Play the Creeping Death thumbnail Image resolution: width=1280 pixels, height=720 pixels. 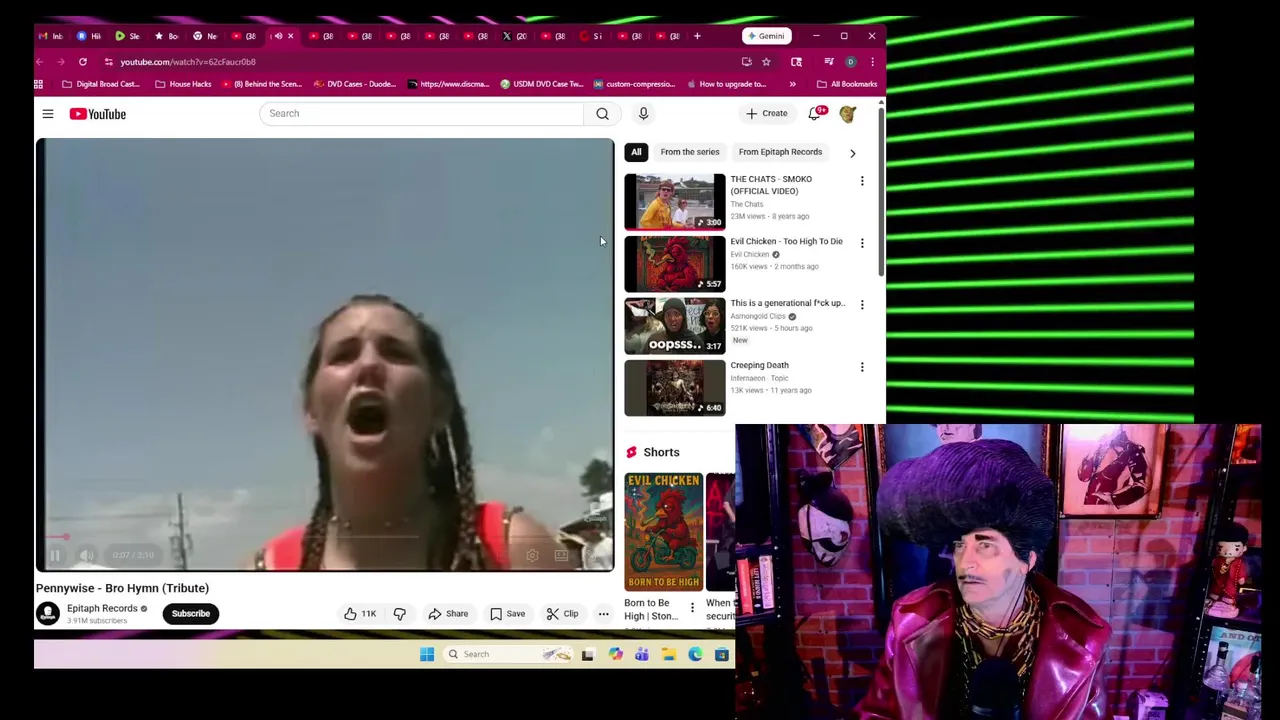(x=675, y=388)
